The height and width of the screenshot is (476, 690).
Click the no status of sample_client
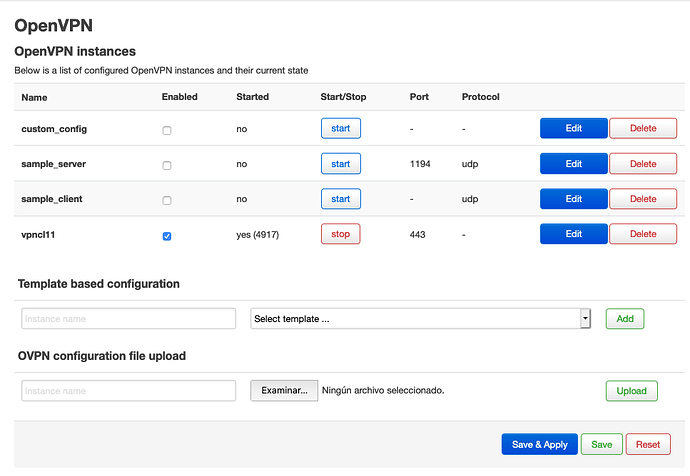click(x=242, y=199)
